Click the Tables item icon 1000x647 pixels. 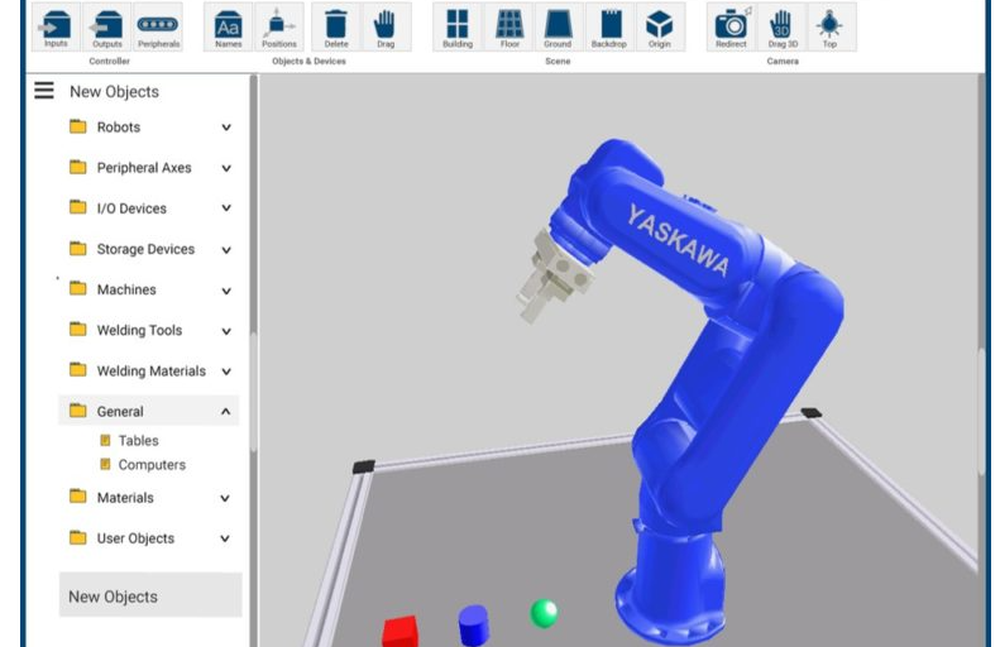(106, 440)
